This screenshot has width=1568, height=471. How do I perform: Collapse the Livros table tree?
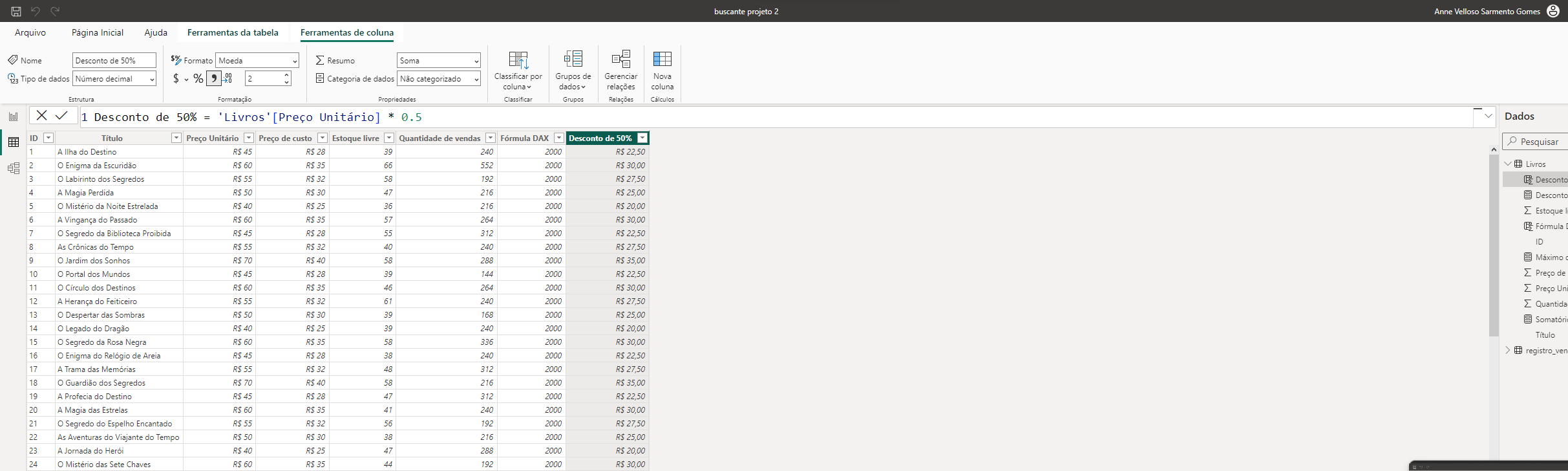coord(1508,164)
